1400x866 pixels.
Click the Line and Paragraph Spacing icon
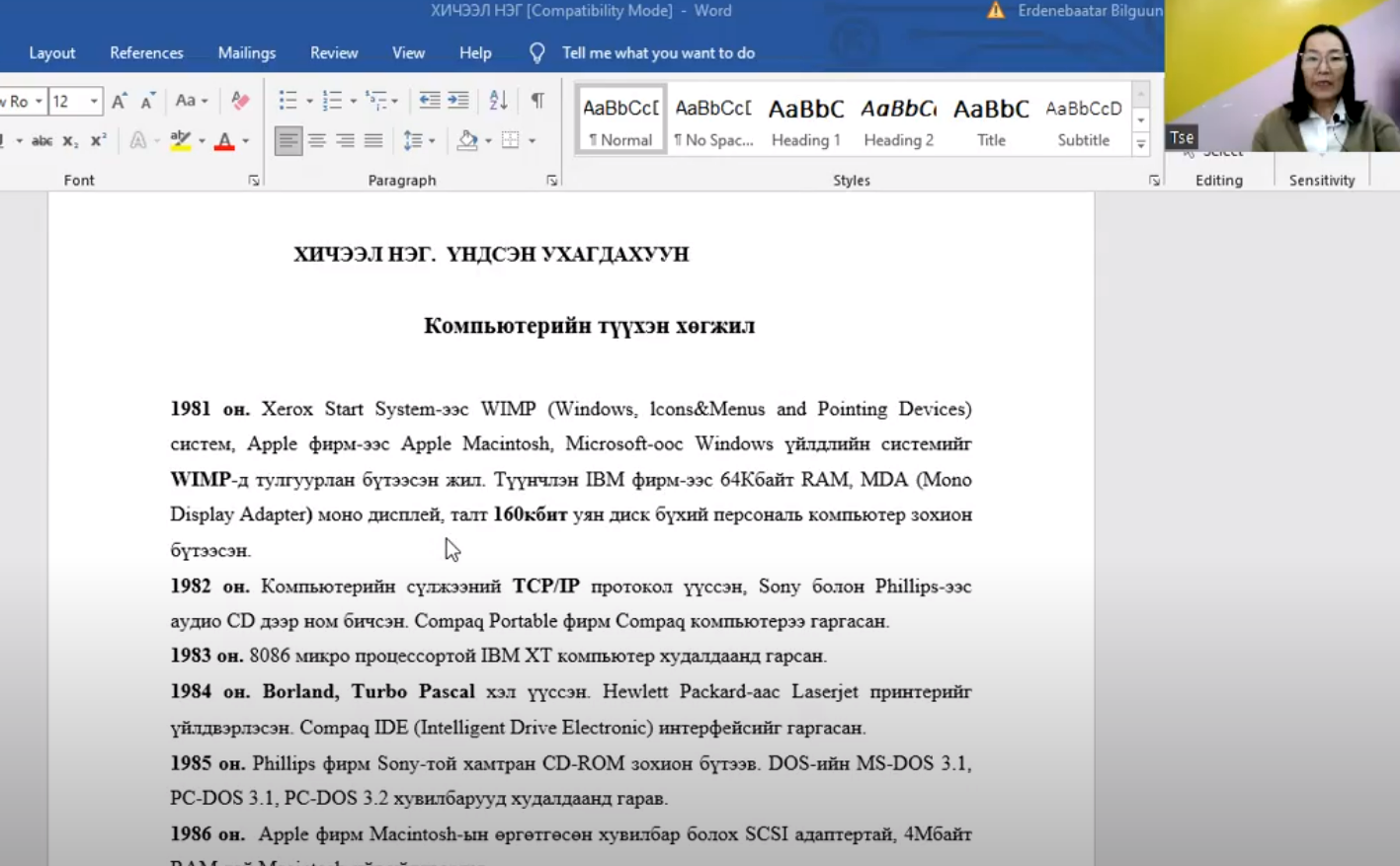point(413,141)
